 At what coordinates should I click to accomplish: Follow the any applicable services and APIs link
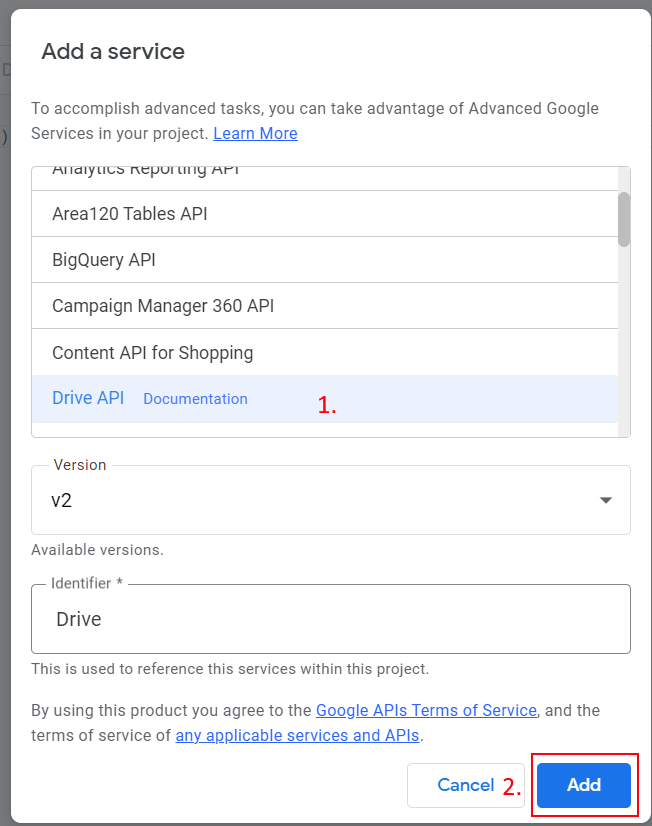(x=298, y=735)
